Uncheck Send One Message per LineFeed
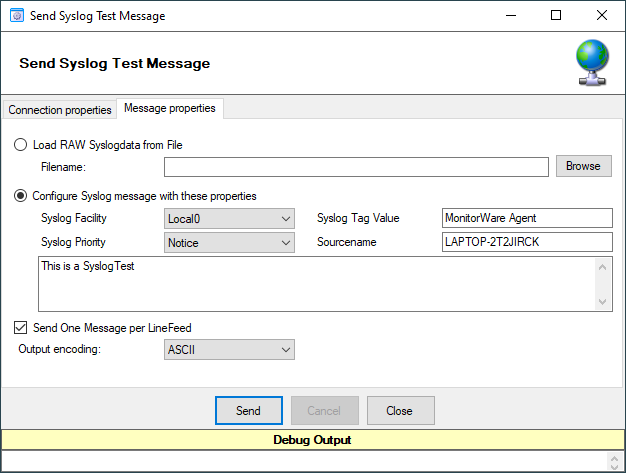This screenshot has width=626, height=473. point(21,327)
